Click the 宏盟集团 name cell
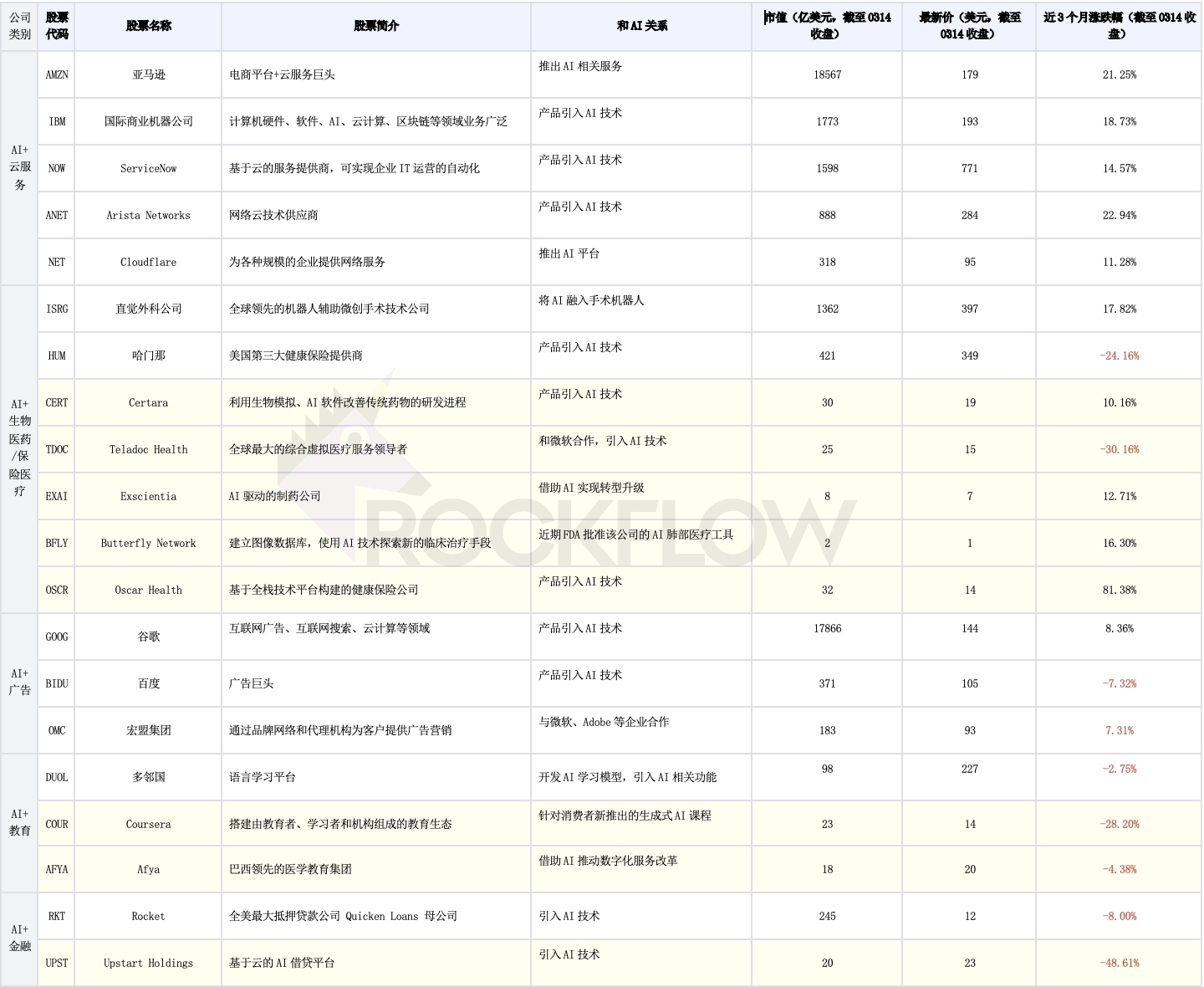Image resolution: width=1204 pixels, height=987 pixels. click(148, 730)
